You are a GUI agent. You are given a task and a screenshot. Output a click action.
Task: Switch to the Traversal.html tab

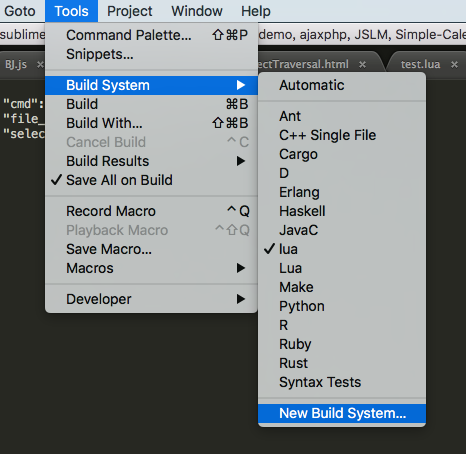click(303, 64)
